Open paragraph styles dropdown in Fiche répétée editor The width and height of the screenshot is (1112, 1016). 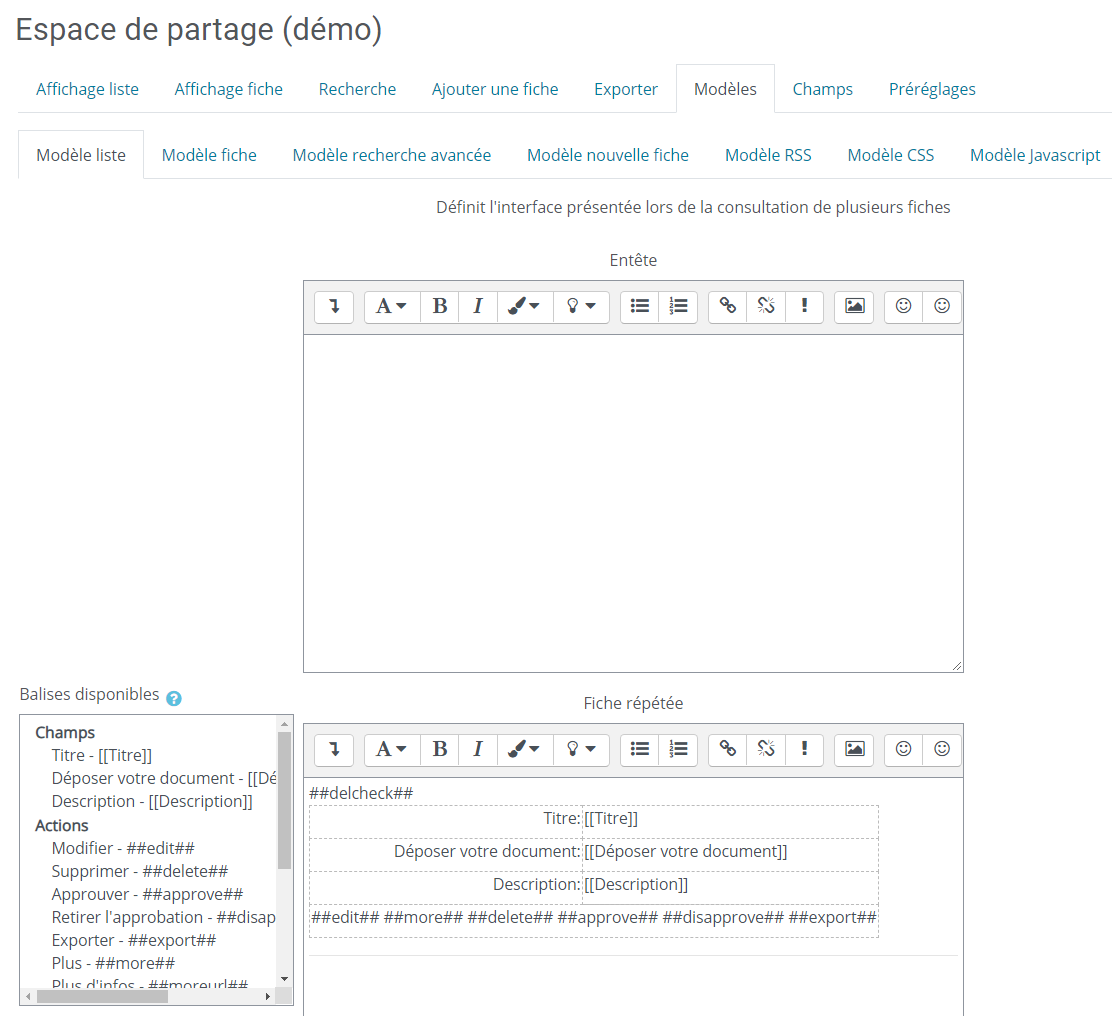click(x=391, y=750)
